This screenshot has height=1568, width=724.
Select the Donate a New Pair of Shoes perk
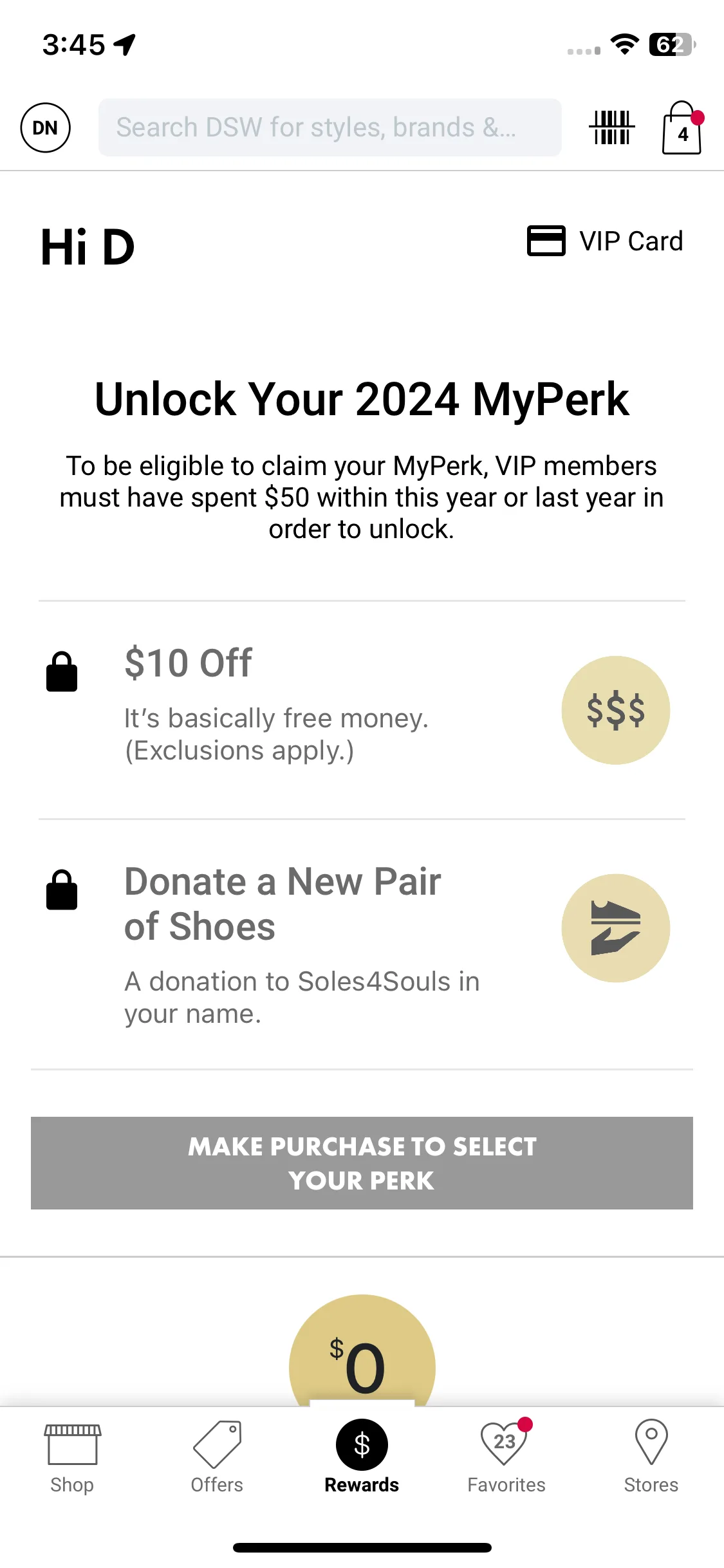[362, 944]
